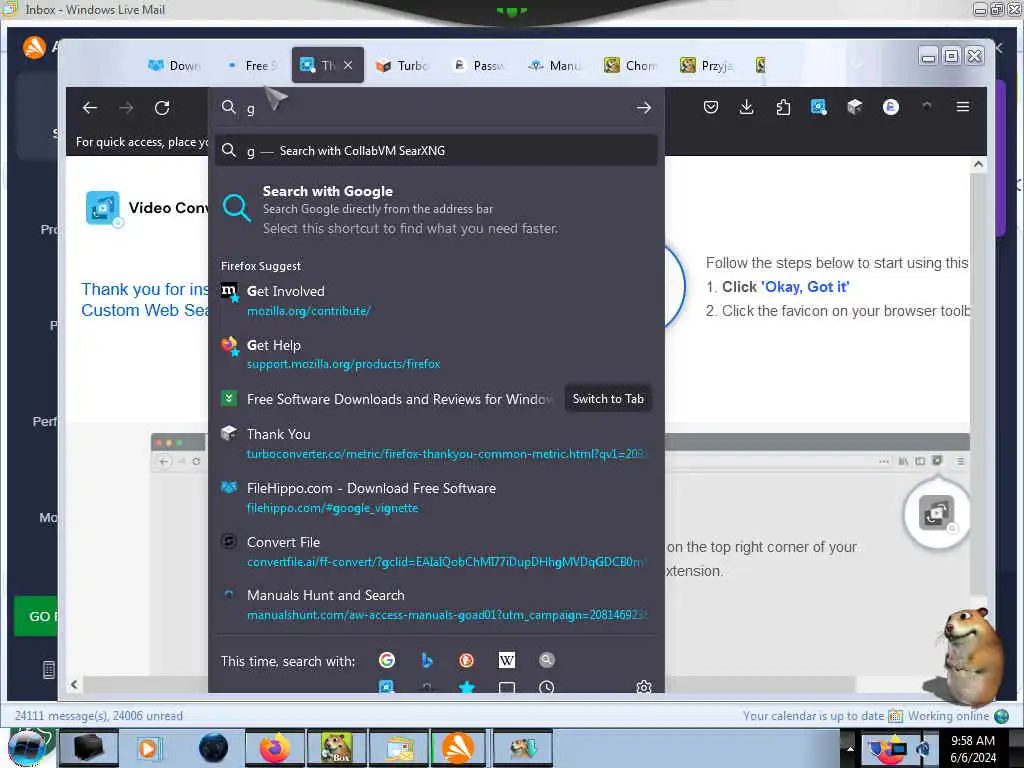The image size is (1024, 768).
Task: Click the floating converter icon on the page
Action: point(936,513)
